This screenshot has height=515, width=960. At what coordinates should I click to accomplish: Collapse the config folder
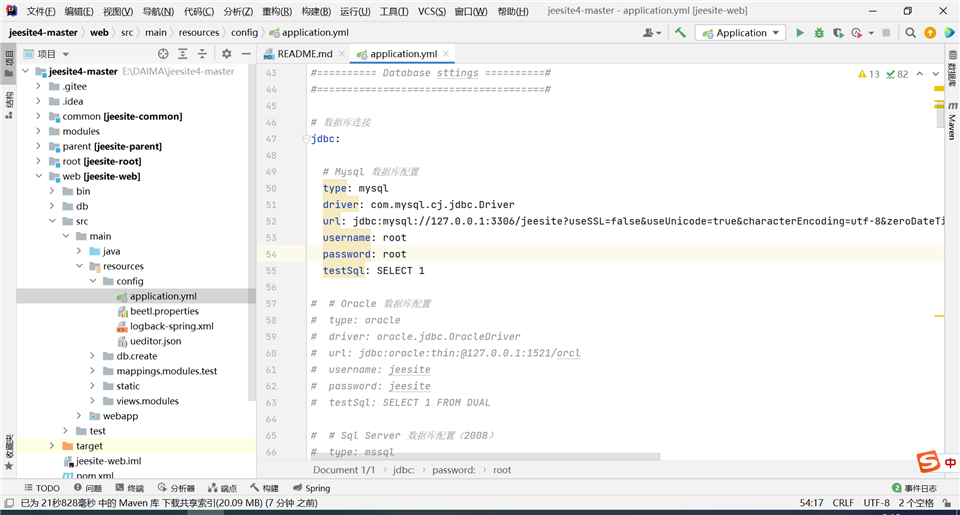[92, 281]
